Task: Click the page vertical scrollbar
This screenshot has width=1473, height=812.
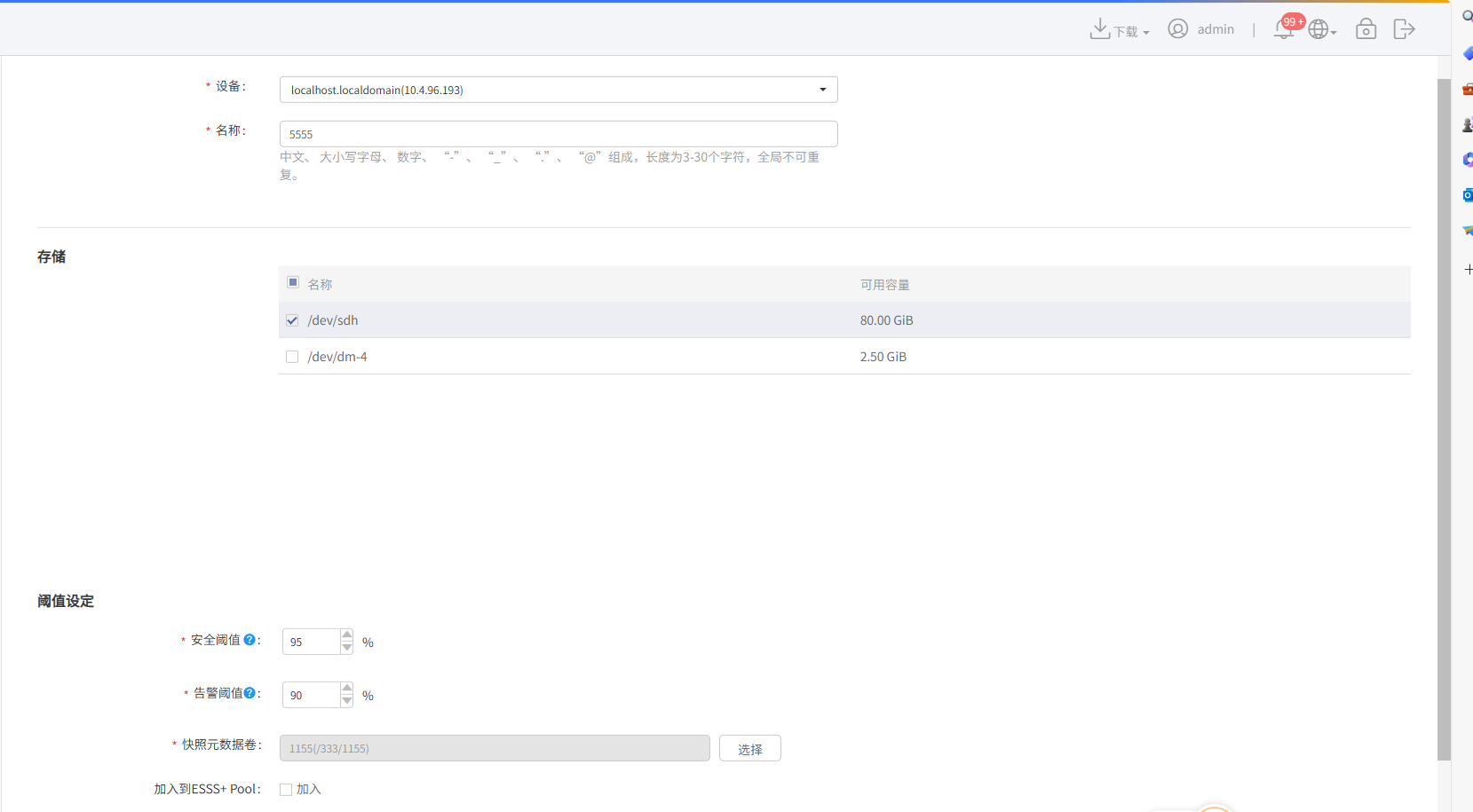Action: [x=1444, y=419]
